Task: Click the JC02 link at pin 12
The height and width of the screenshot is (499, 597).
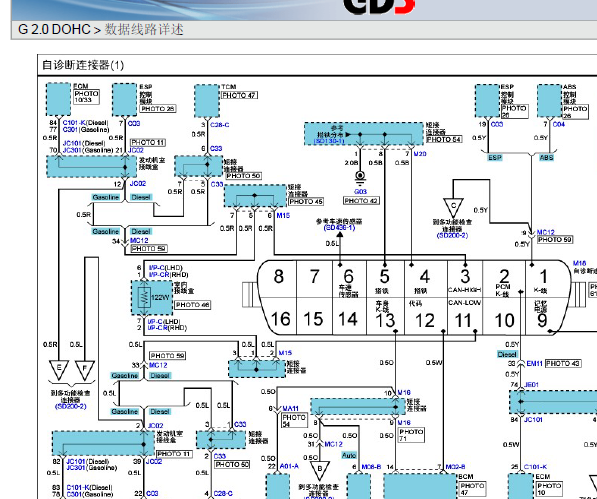Action: pos(138,183)
